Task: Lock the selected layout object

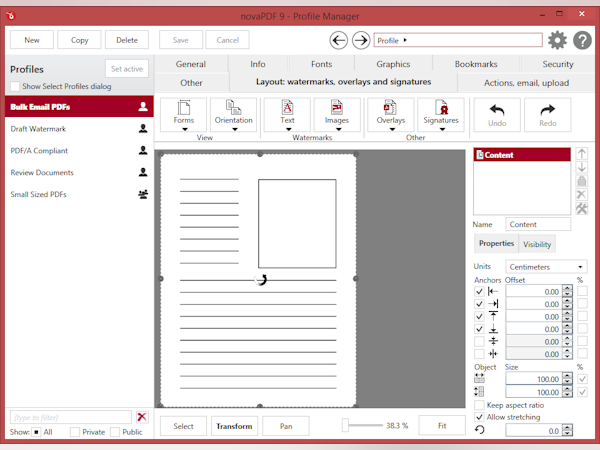Action: [x=582, y=181]
